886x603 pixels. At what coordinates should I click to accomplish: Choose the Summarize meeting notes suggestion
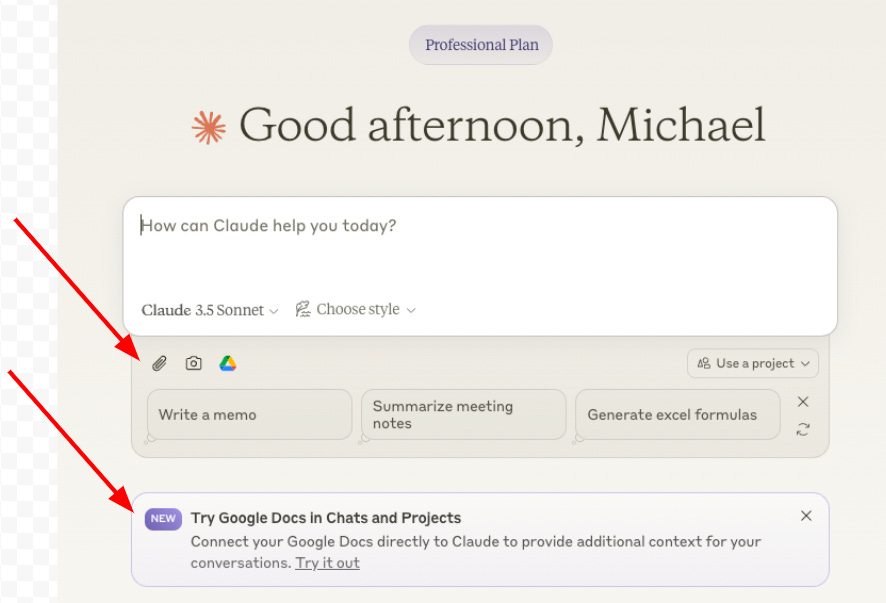463,415
